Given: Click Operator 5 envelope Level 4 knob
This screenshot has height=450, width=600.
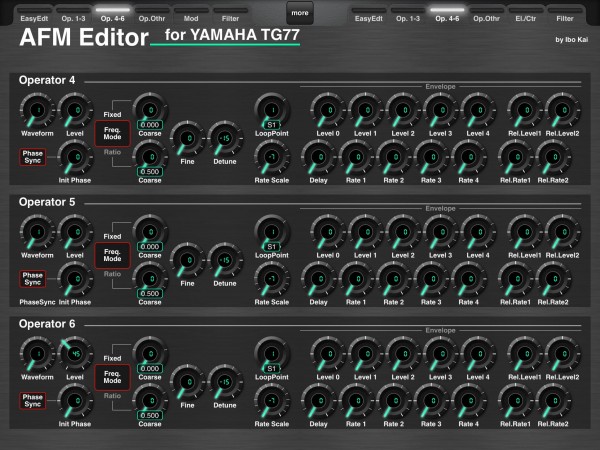Looking at the screenshot, I should 478,232.
